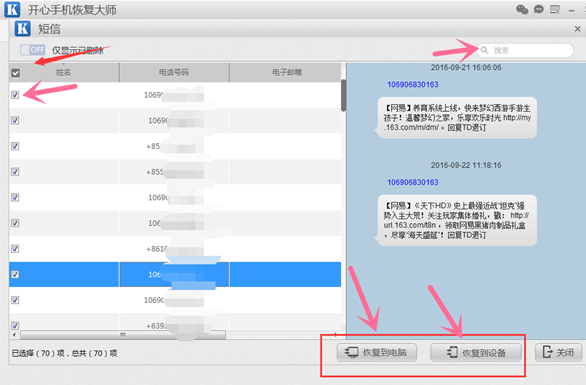Open the chat bubble feedback icon
The height and width of the screenshot is (385, 586).
click(539, 9)
